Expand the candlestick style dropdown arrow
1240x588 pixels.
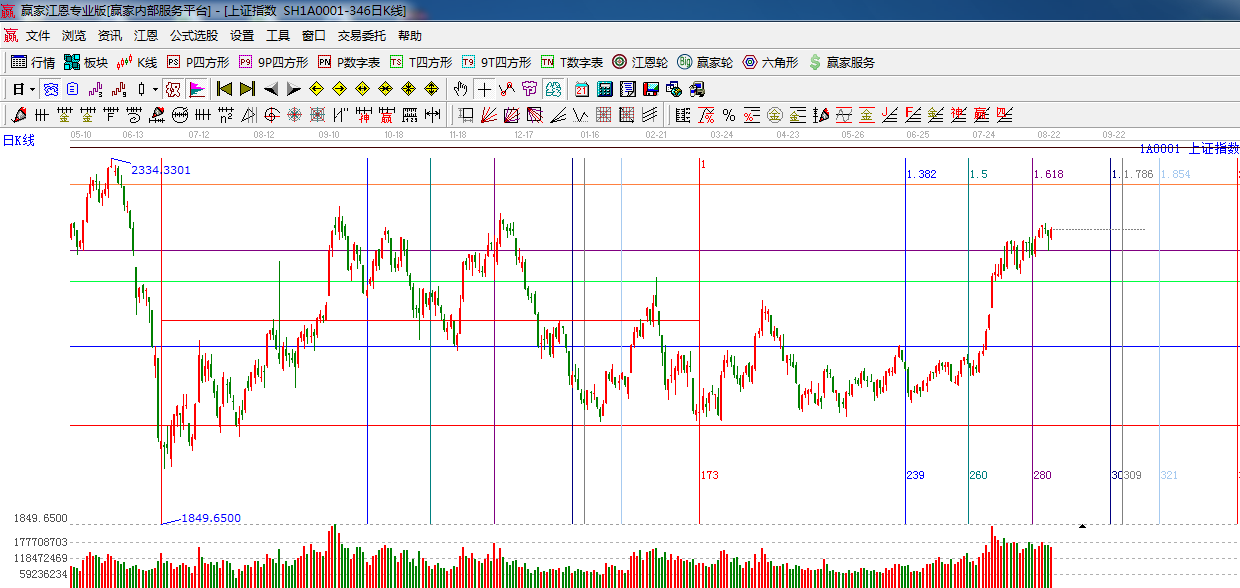point(155,89)
